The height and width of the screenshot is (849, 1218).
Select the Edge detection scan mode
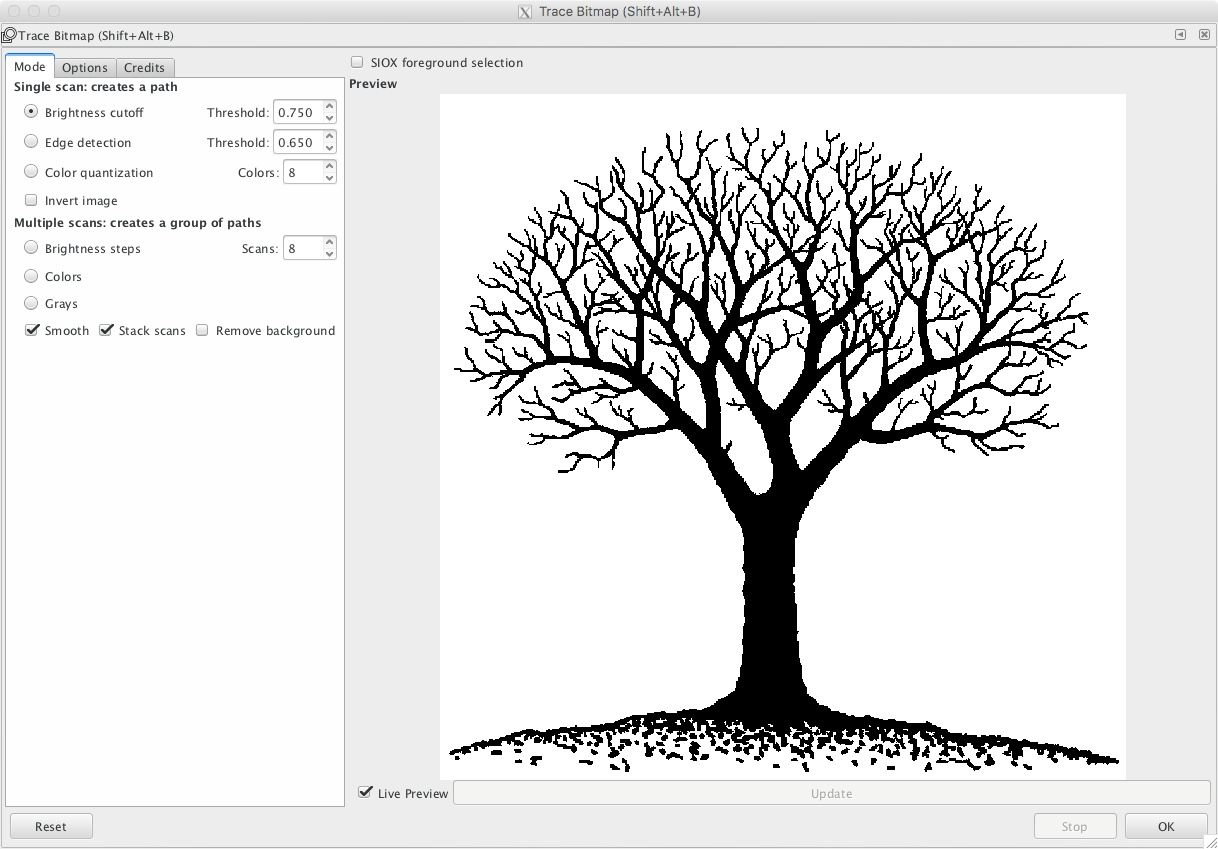pos(31,141)
